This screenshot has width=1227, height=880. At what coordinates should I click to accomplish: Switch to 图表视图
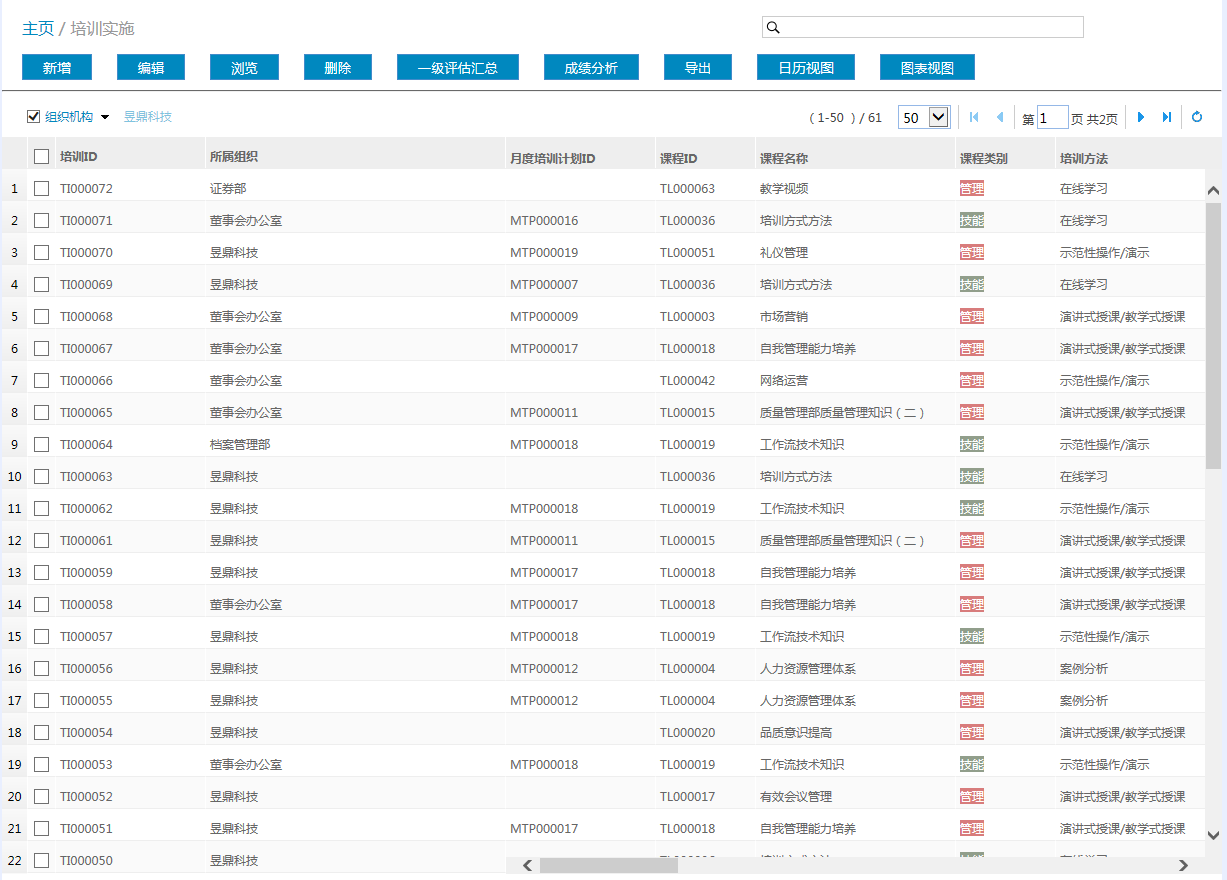tap(927, 67)
